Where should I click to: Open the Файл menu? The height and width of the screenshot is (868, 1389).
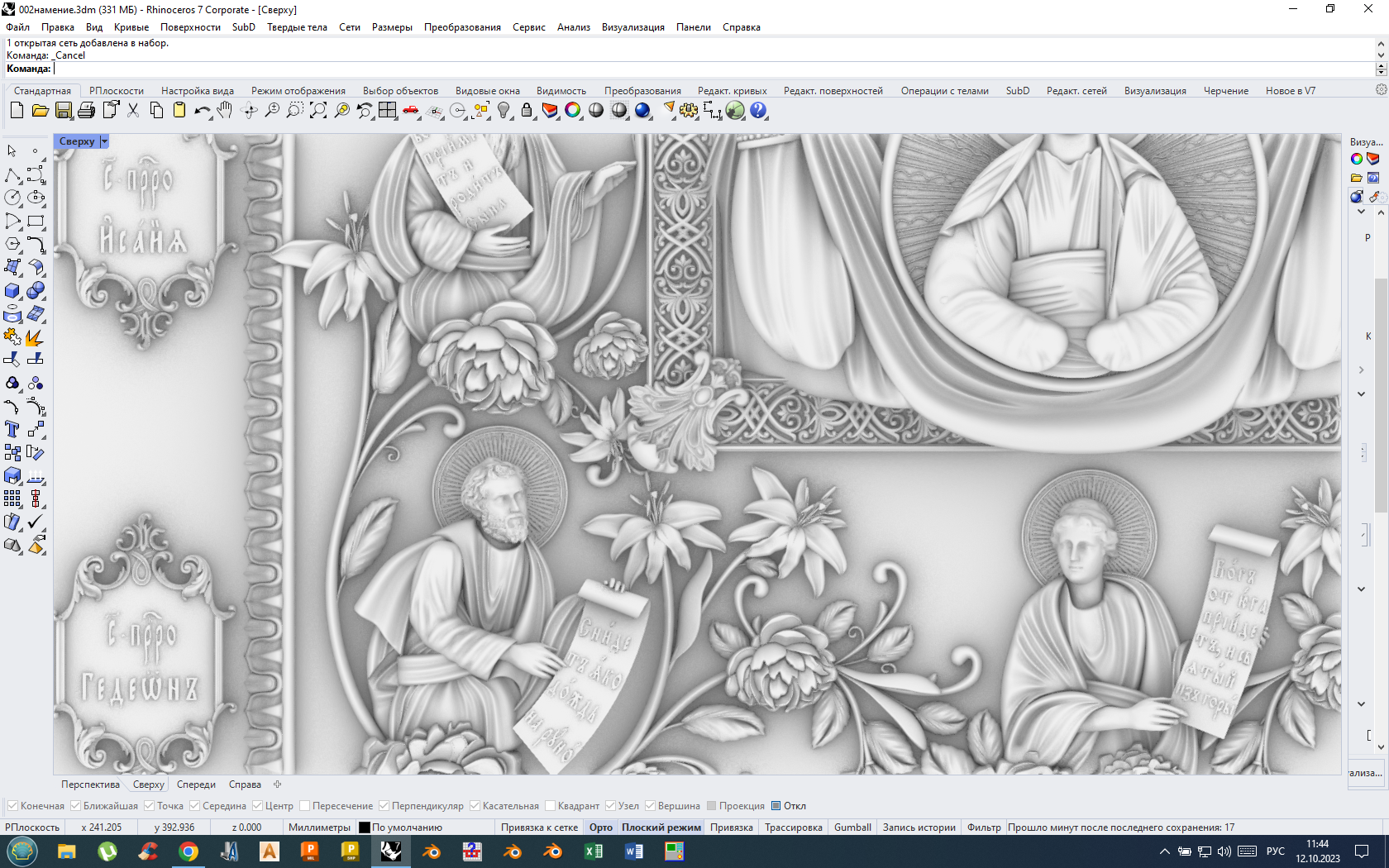[17, 27]
